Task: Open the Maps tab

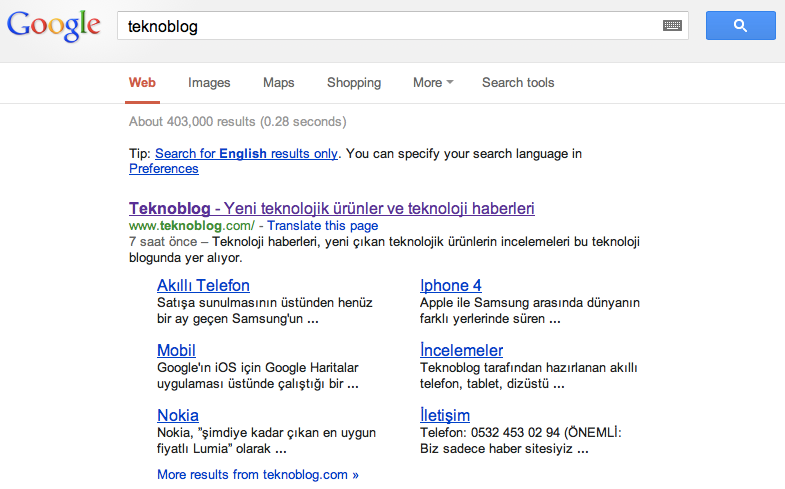Action: coord(278,83)
